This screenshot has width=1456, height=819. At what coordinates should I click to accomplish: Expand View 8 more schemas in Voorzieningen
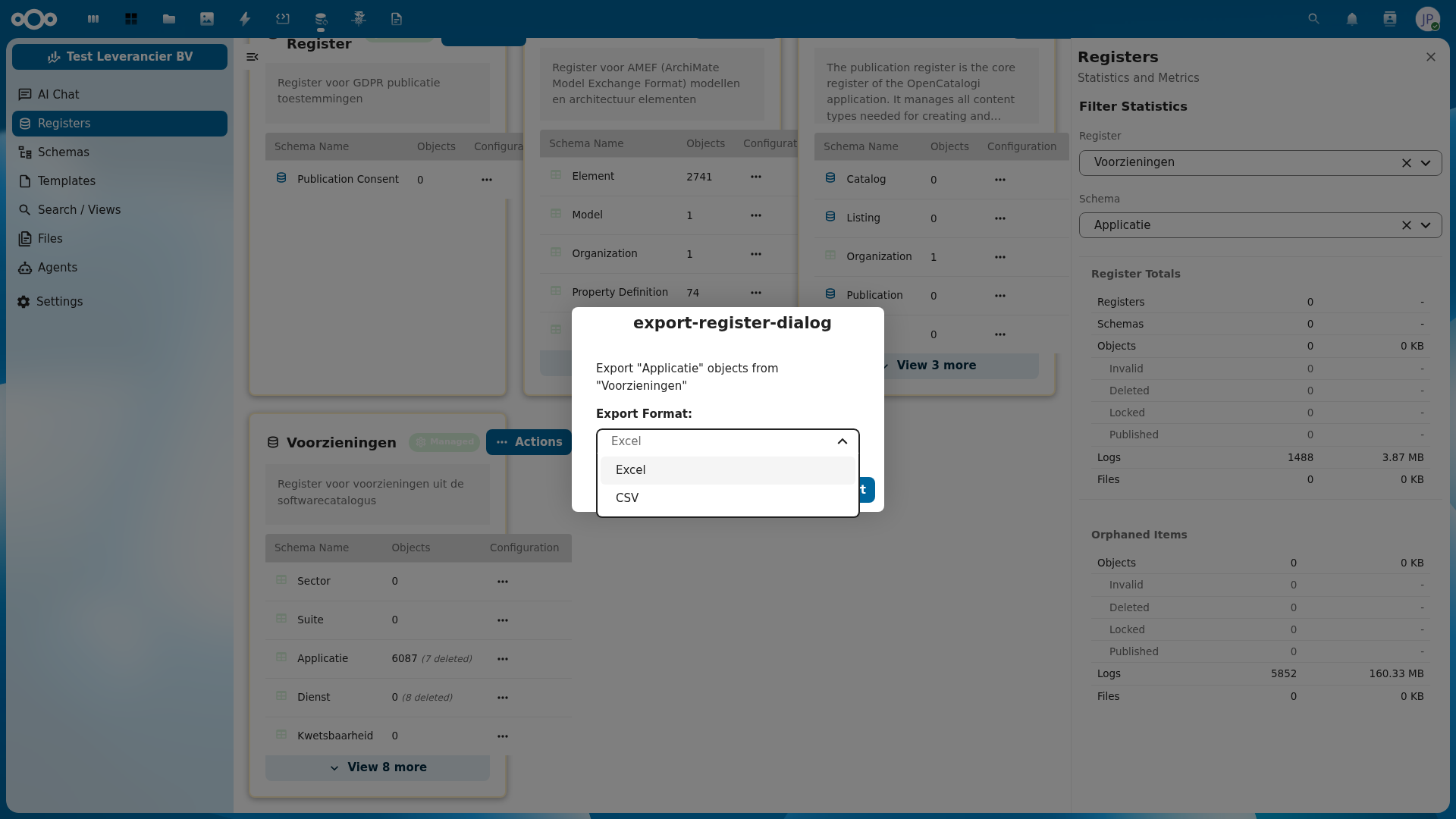pyautogui.click(x=377, y=767)
